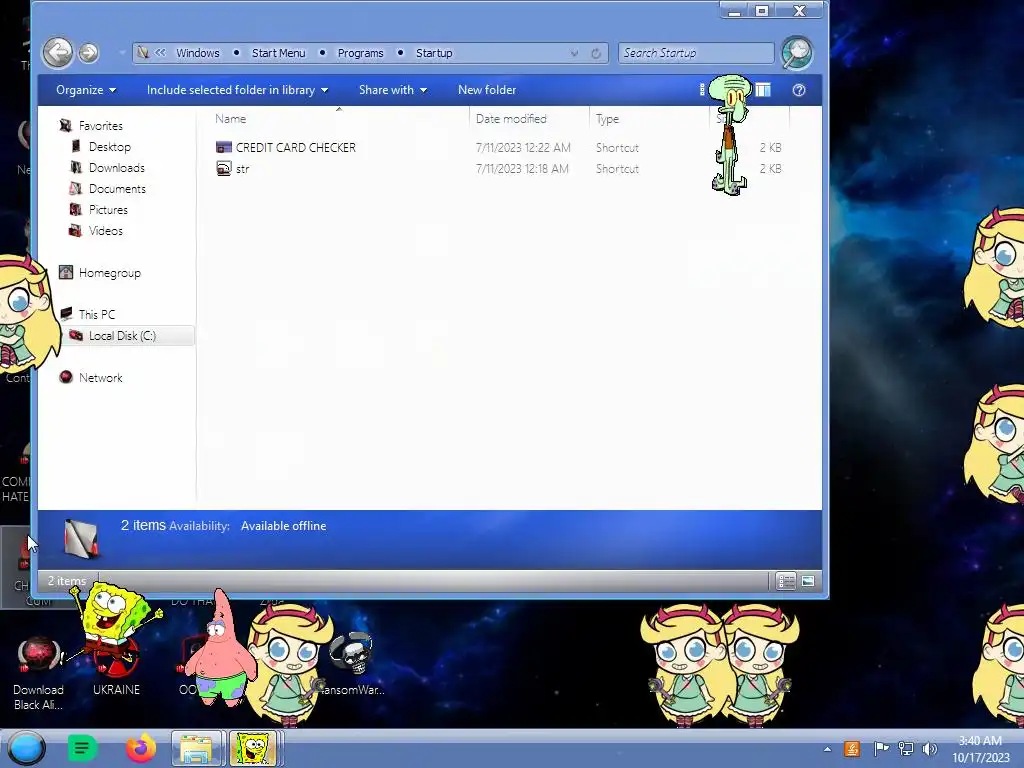Open Documents in the sidebar
Viewport: 1024px width, 768px height.
[x=118, y=189]
